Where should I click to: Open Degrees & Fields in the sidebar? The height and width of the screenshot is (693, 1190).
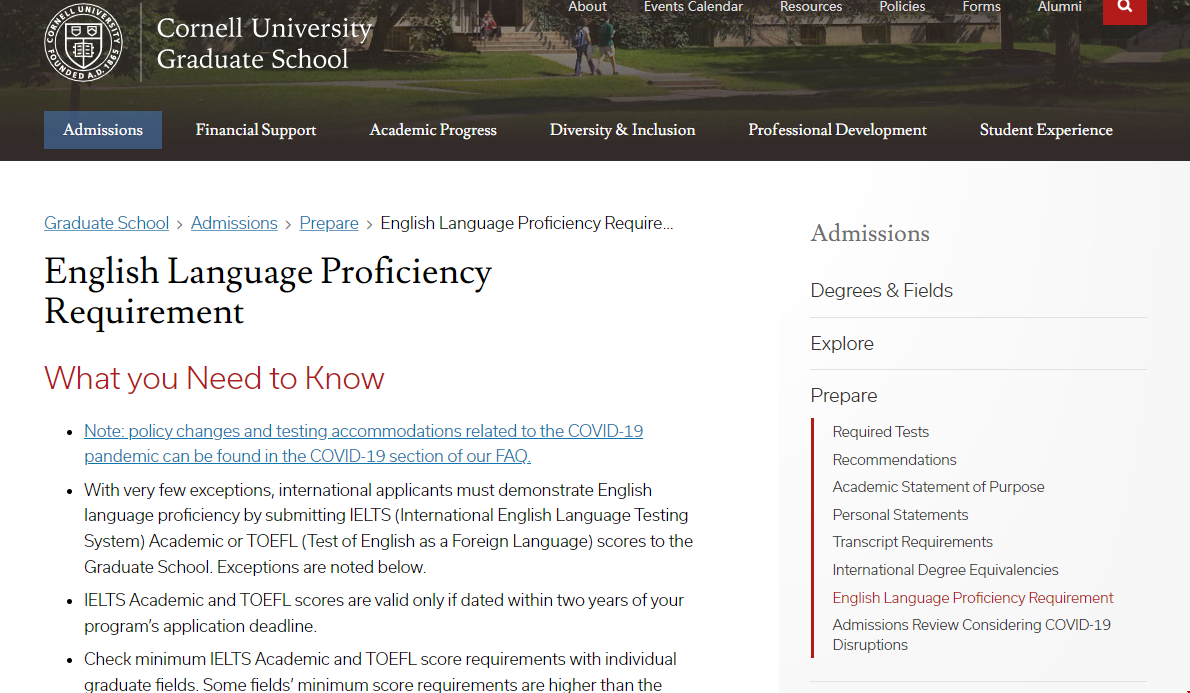coord(881,291)
